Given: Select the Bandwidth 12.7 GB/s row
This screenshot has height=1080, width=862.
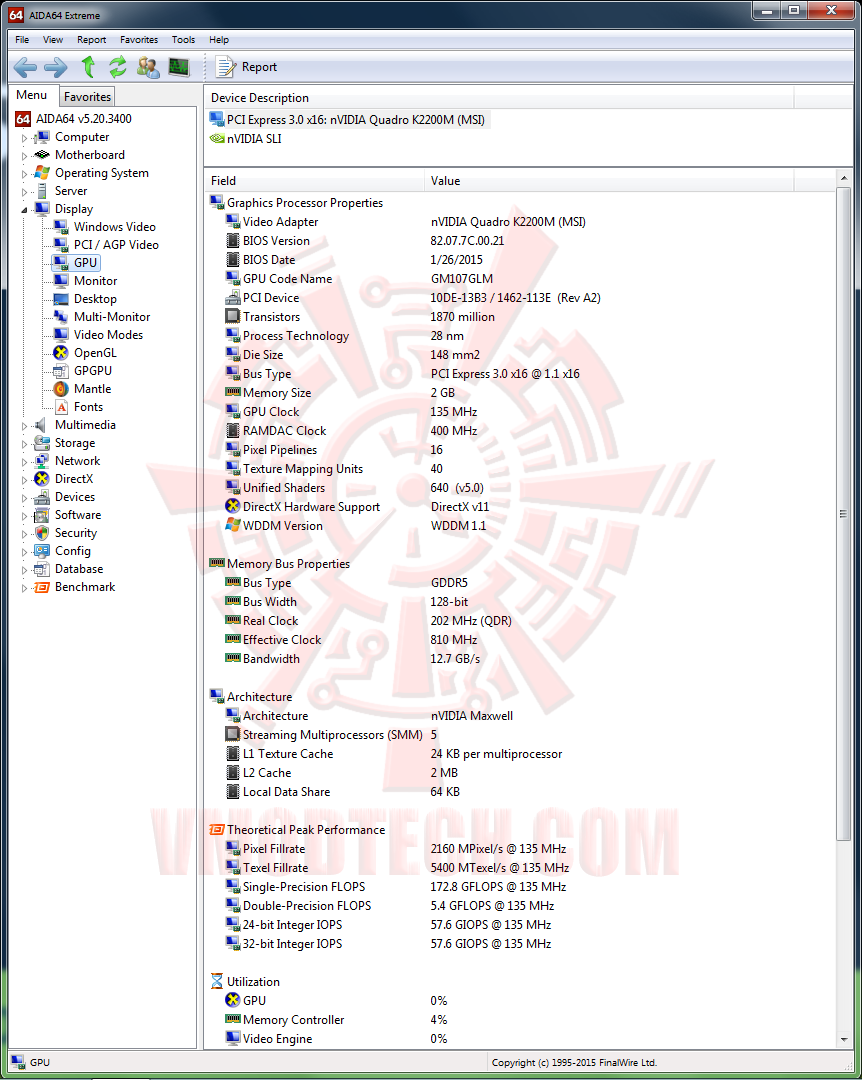Looking at the screenshot, I should 520,658.
